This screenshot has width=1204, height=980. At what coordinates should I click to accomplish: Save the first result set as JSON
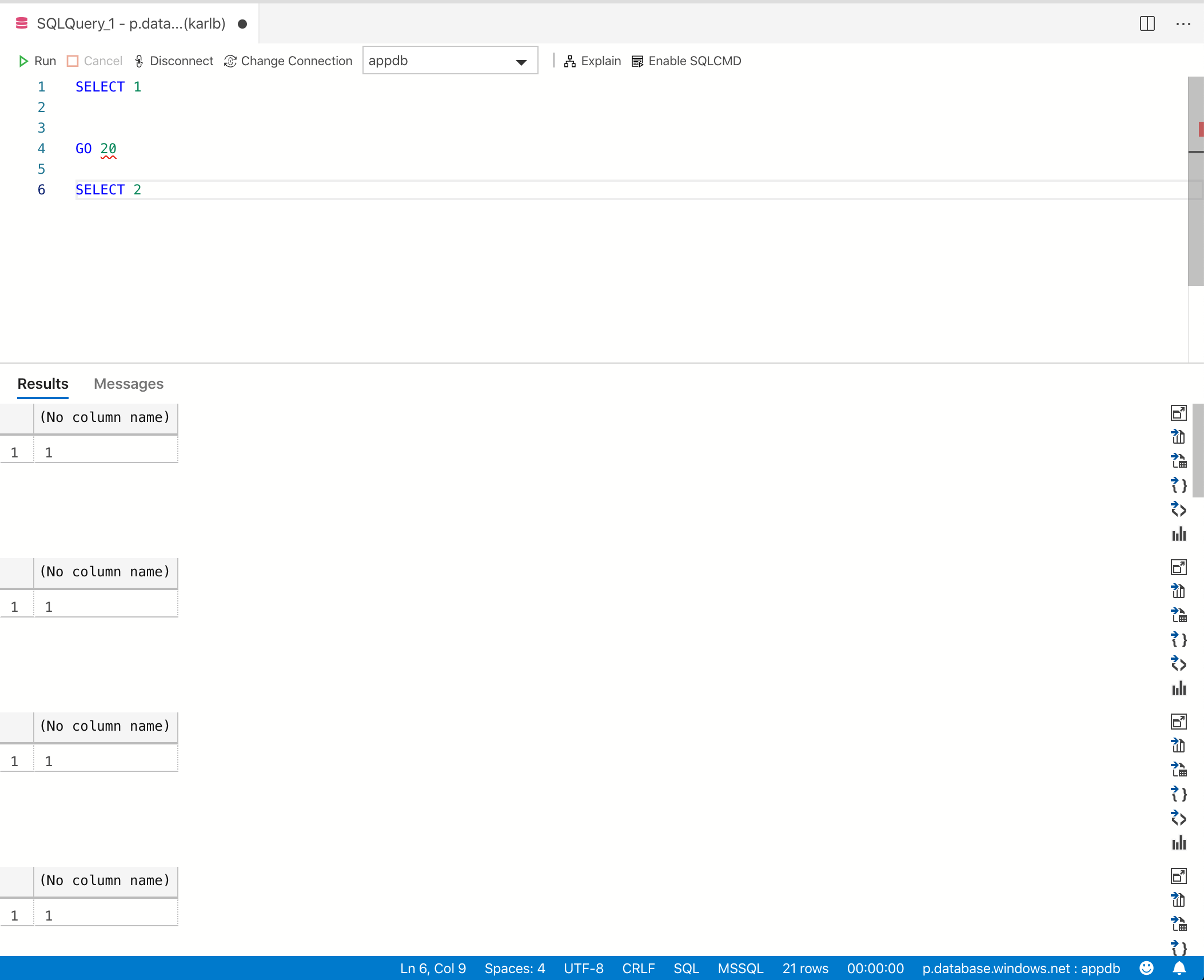point(1179,485)
